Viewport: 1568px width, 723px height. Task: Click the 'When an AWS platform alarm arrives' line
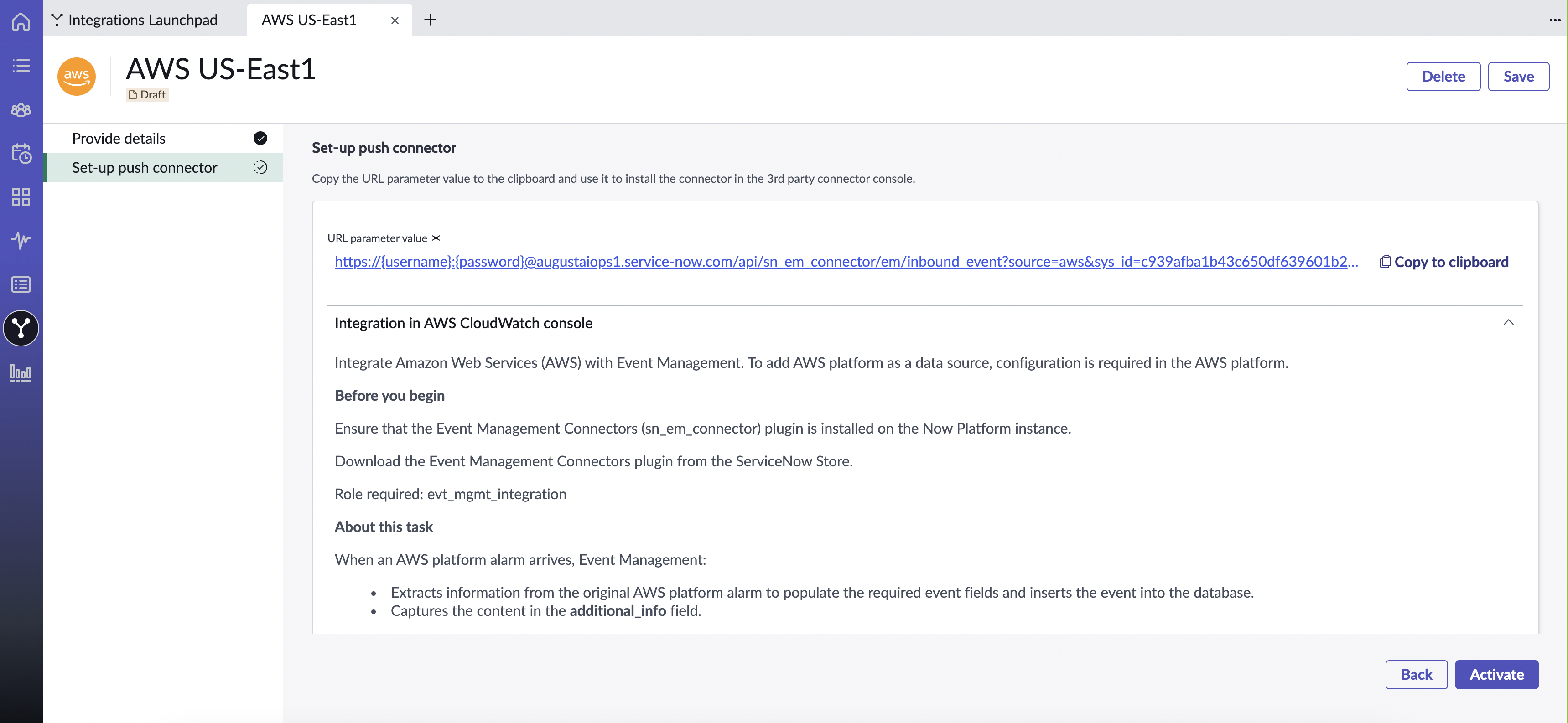point(520,560)
